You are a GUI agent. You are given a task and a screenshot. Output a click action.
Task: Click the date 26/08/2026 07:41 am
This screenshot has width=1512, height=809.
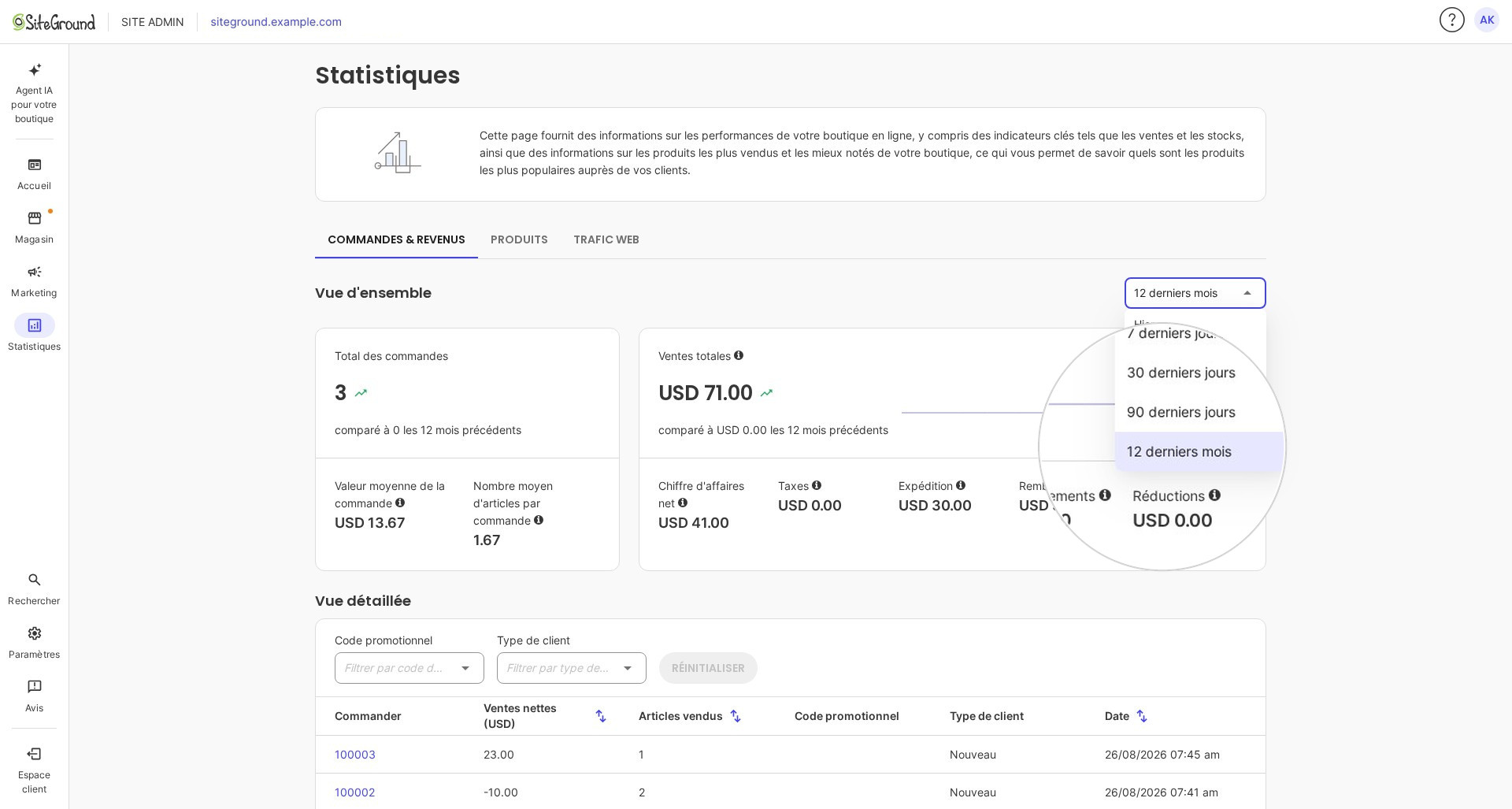(x=1162, y=792)
